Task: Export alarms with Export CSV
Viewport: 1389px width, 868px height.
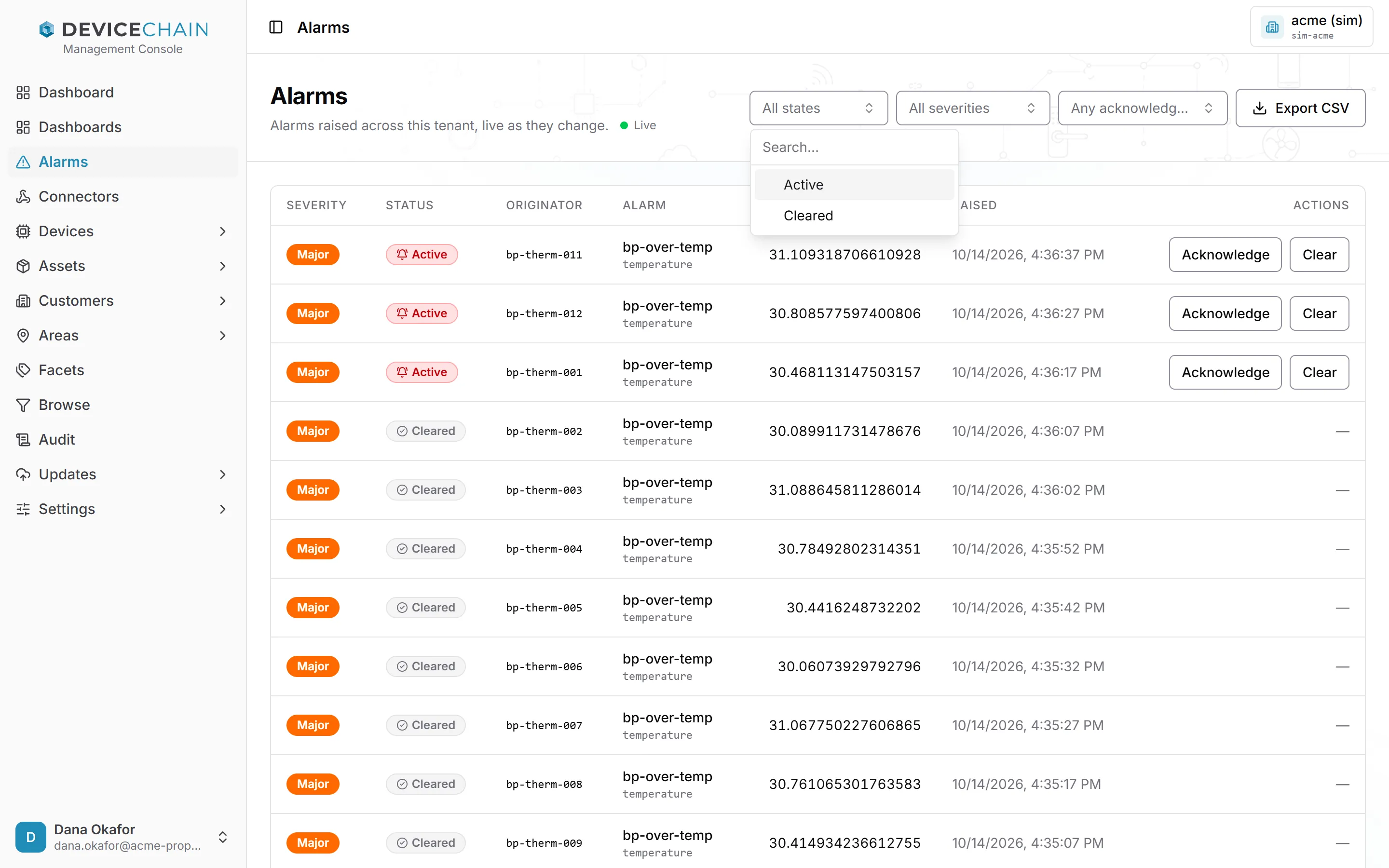Action: pyautogui.click(x=1300, y=108)
